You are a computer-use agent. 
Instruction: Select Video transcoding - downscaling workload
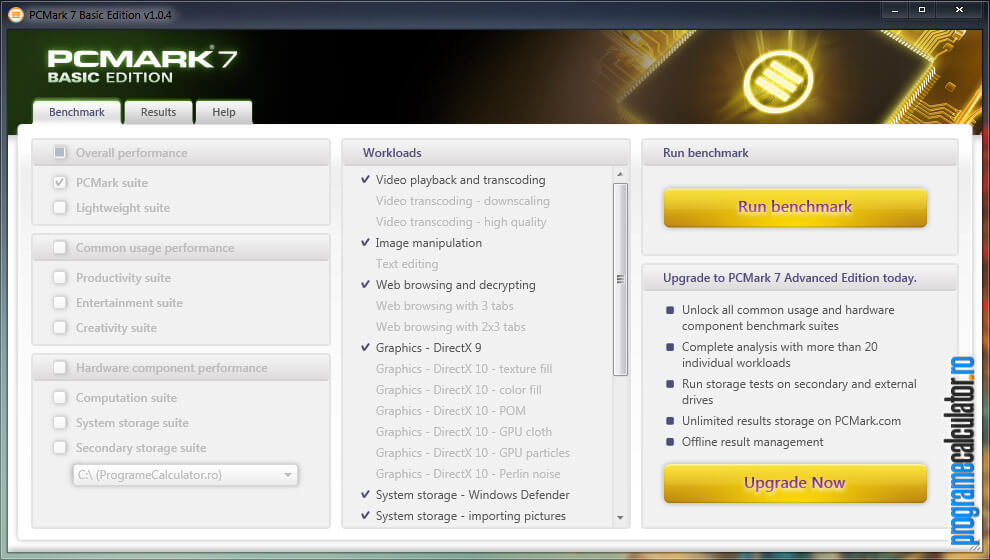(462, 201)
